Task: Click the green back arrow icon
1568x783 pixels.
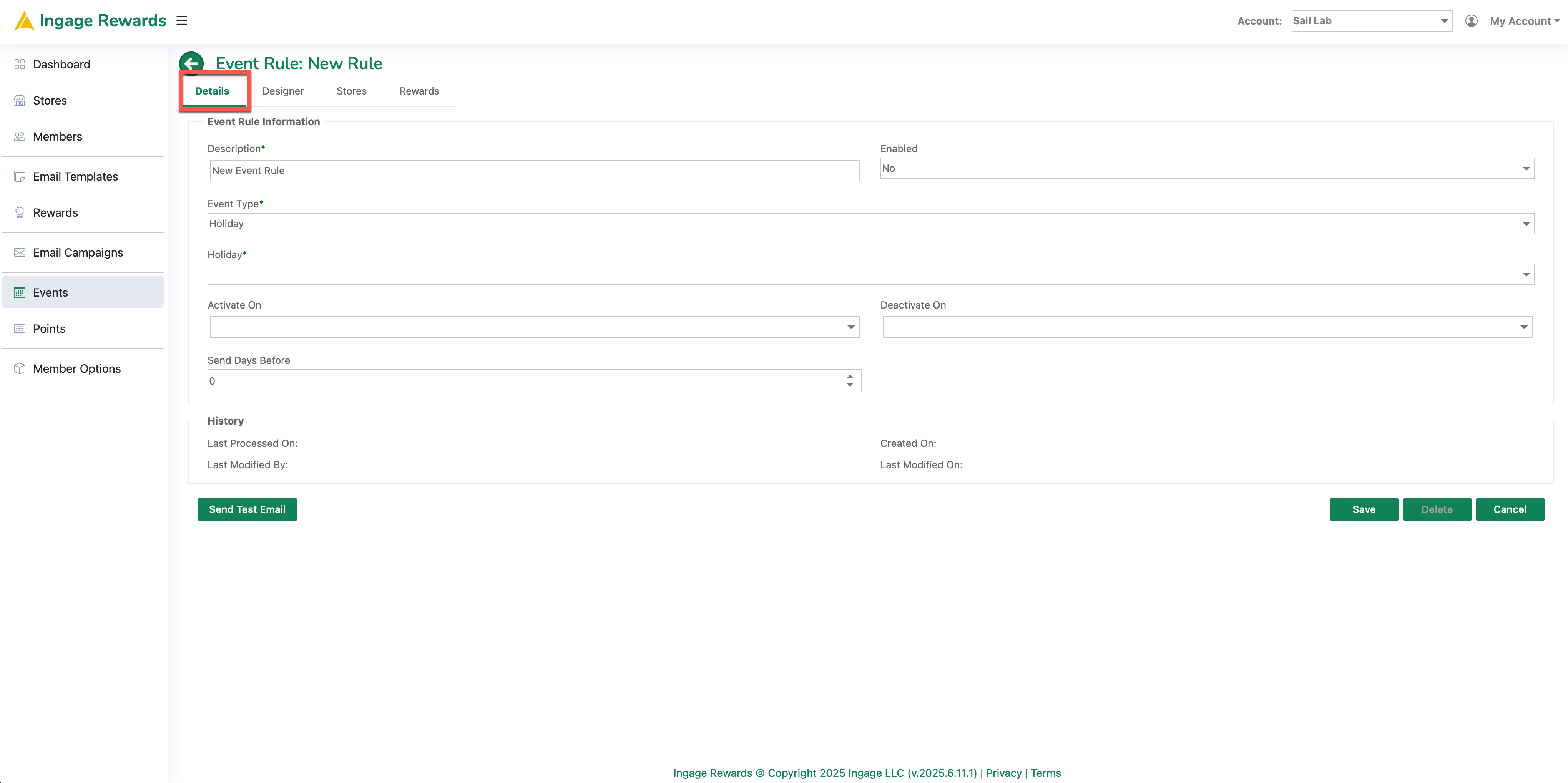Action: coord(191,63)
